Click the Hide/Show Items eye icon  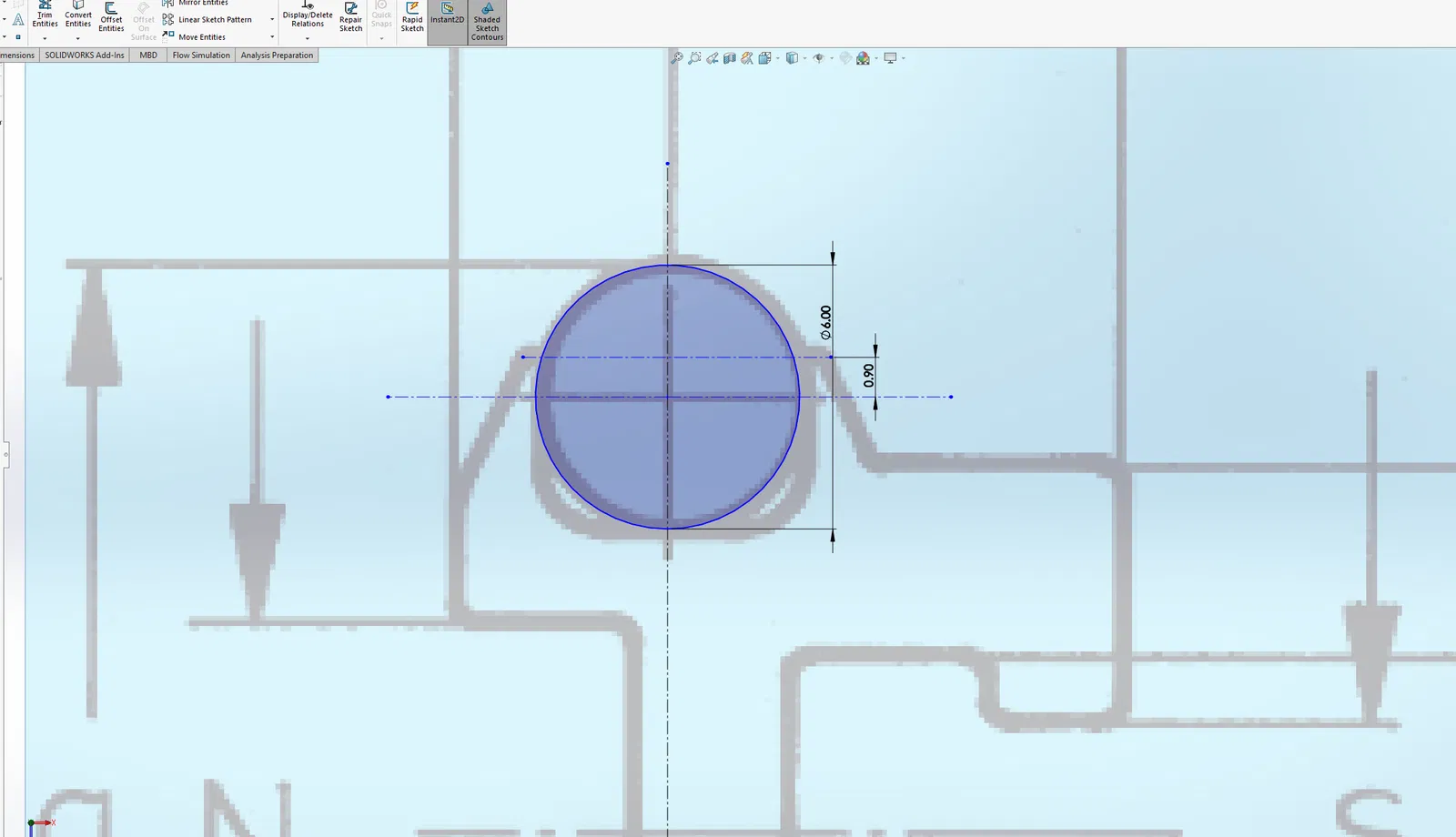(818, 58)
